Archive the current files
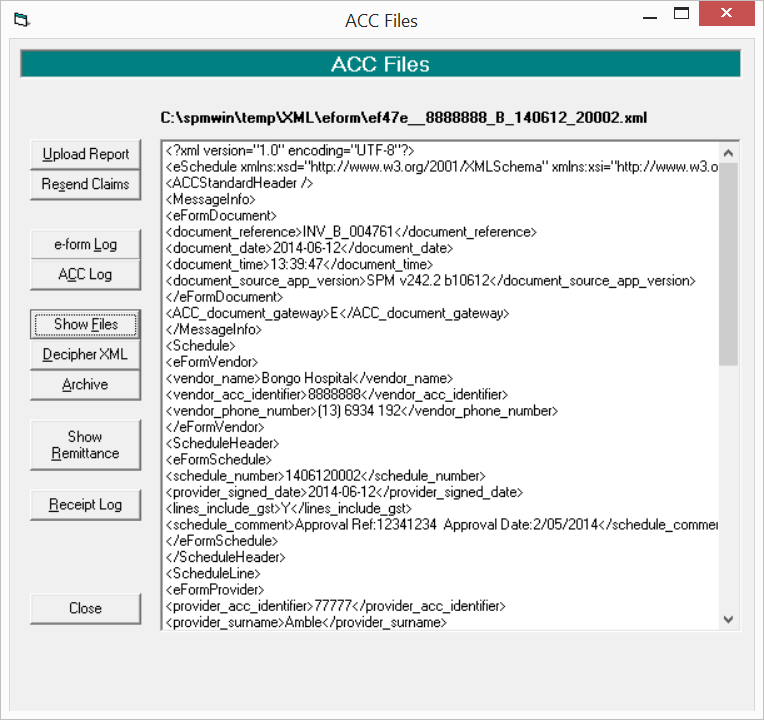This screenshot has height=720, width=764. point(85,385)
